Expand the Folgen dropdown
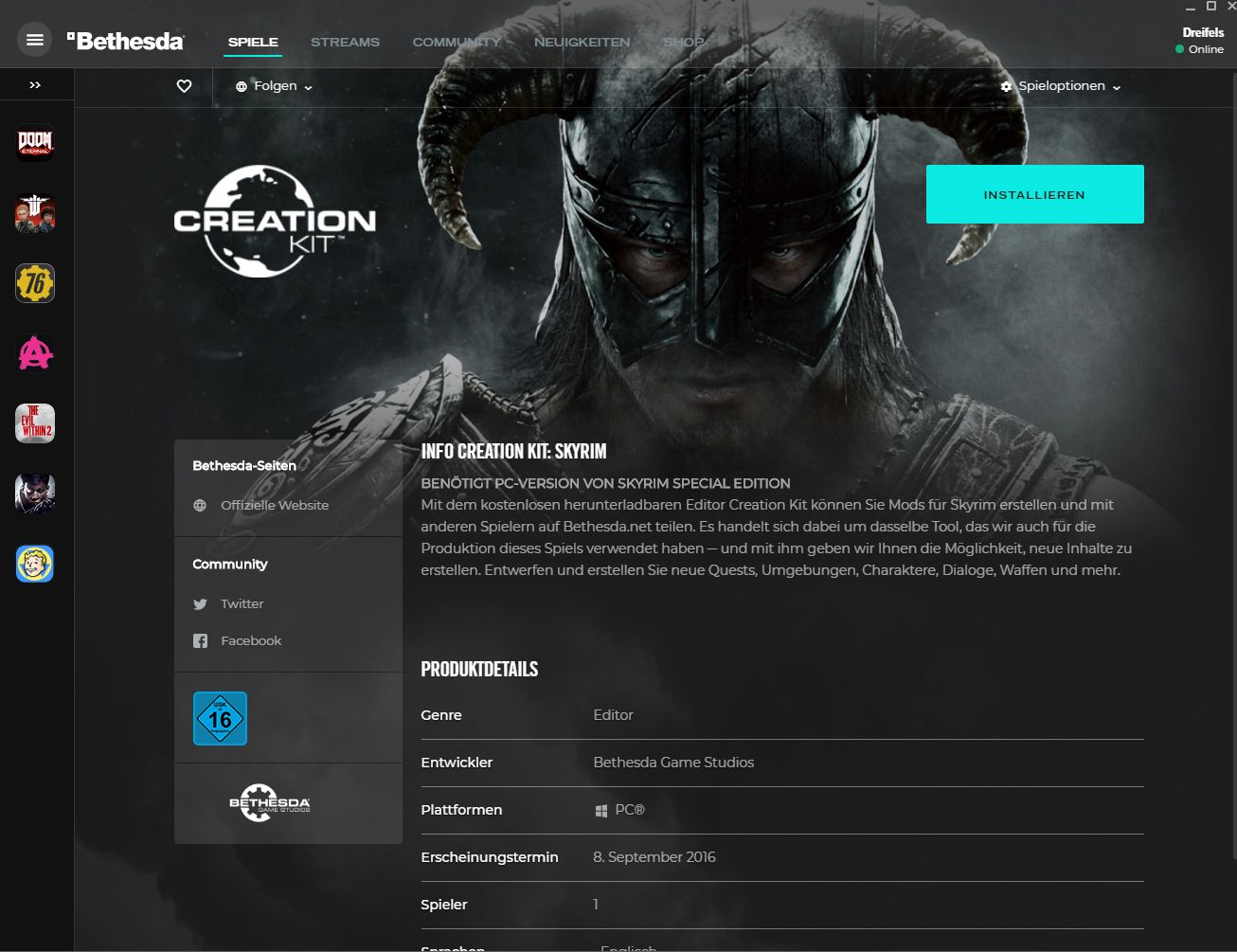 (274, 86)
